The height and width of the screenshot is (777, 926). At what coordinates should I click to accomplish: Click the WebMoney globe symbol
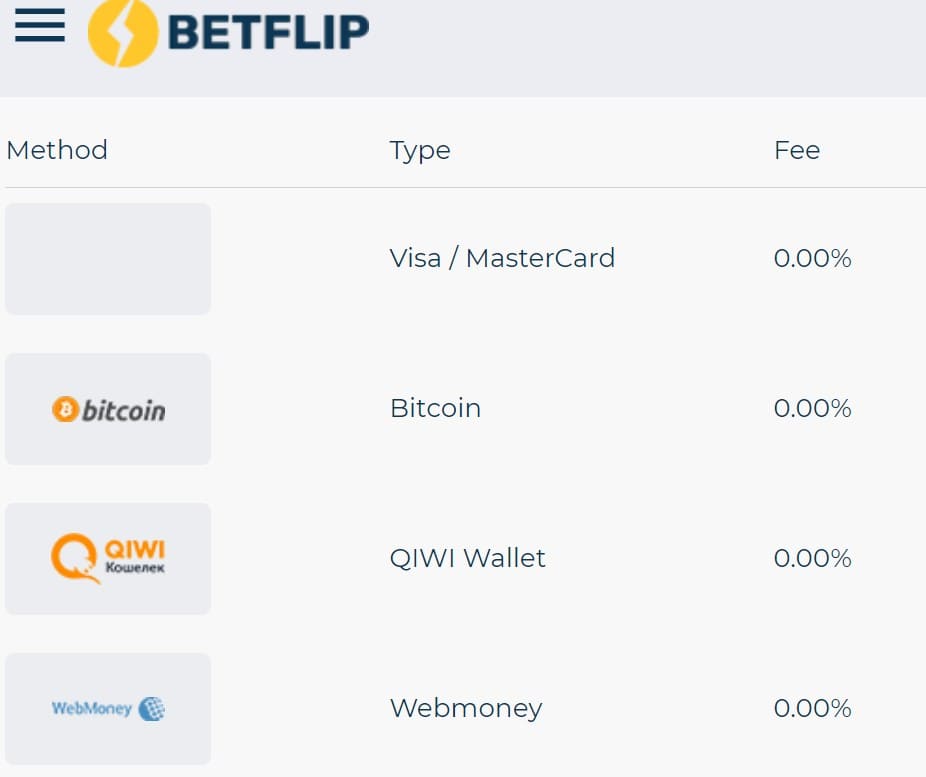click(151, 709)
